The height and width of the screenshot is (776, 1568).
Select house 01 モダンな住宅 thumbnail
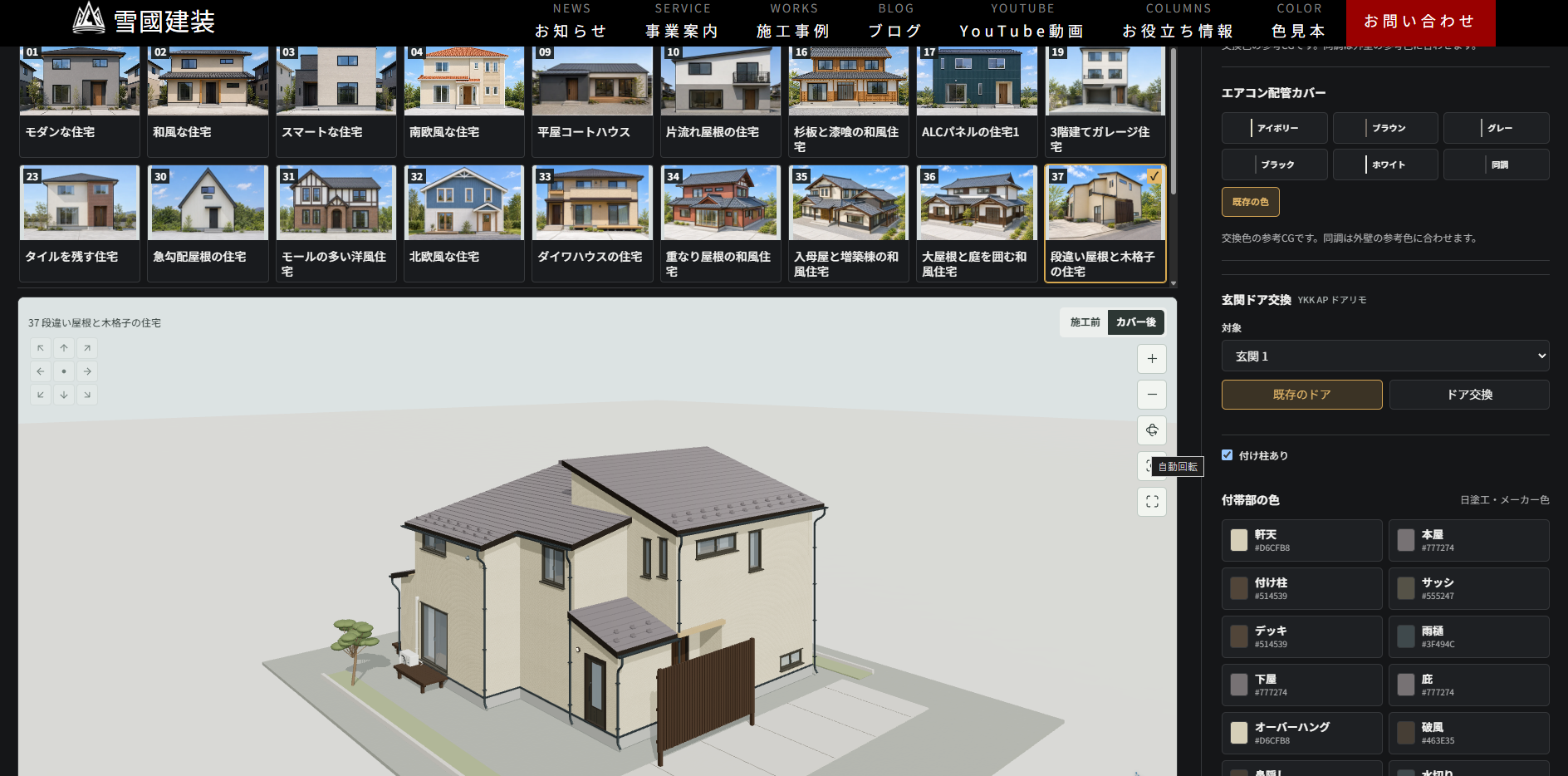pyautogui.click(x=80, y=101)
